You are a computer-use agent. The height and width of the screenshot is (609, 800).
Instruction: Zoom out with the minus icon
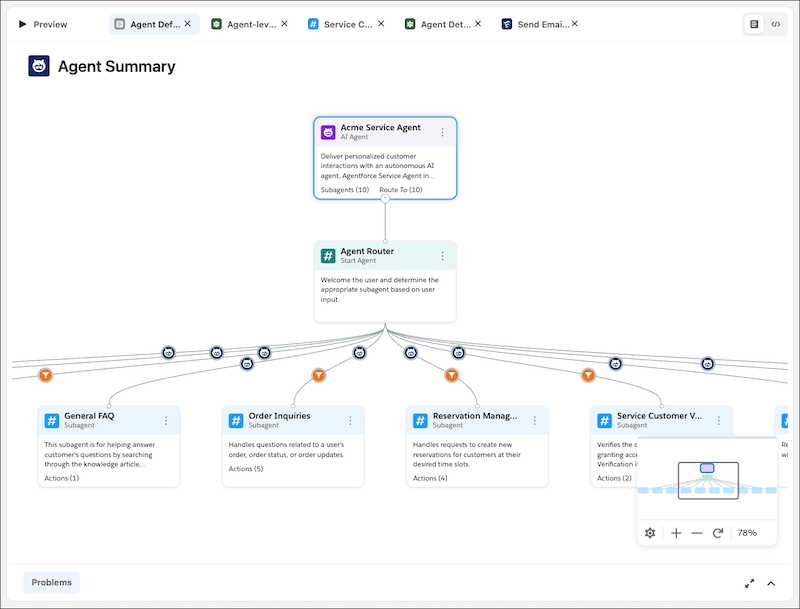697,533
